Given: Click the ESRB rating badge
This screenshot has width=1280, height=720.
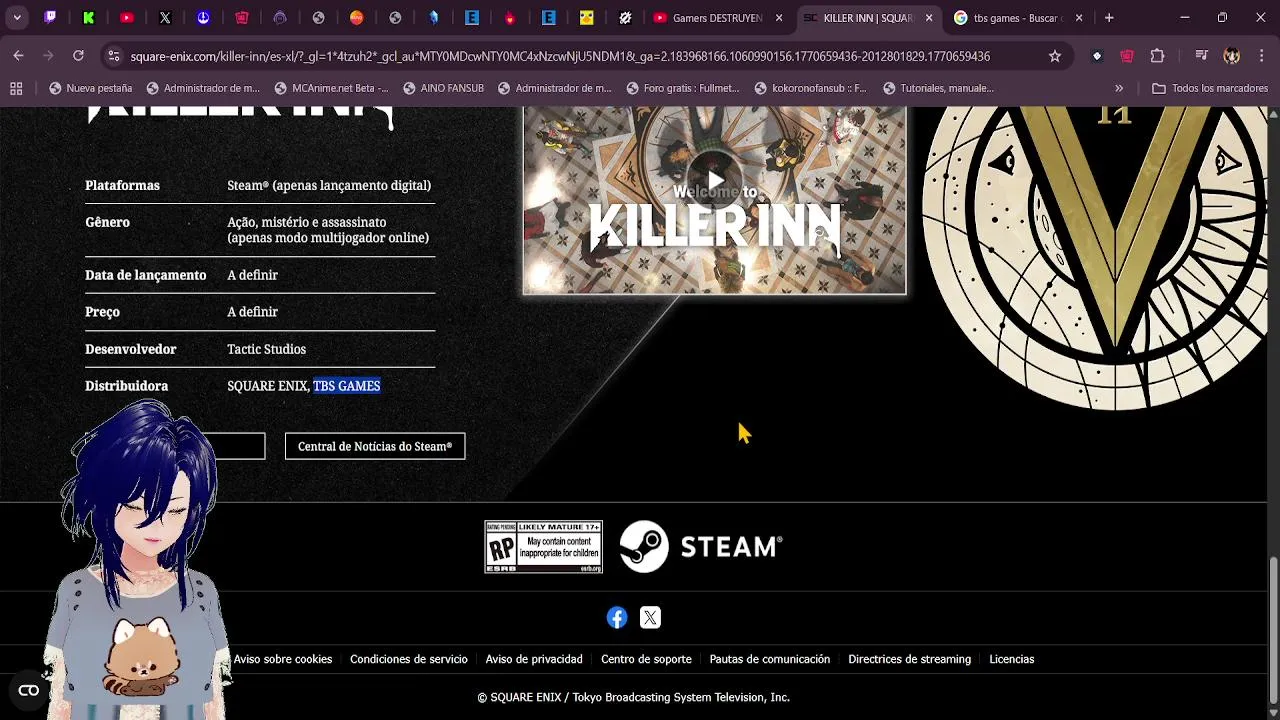Looking at the screenshot, I should coord(543,546).
